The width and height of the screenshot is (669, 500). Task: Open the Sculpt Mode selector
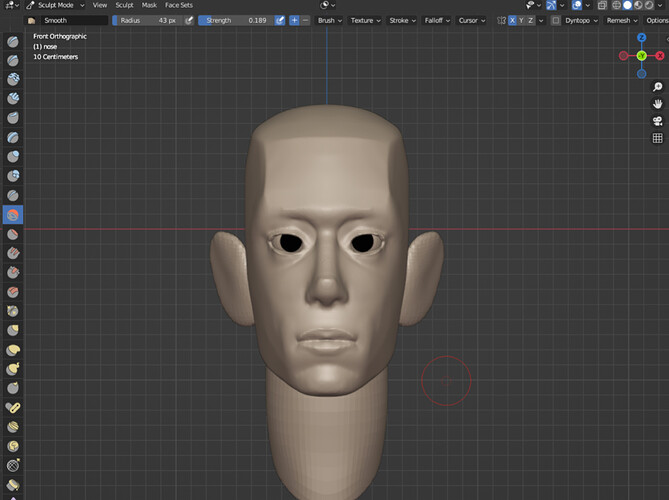tap(55, 5)
